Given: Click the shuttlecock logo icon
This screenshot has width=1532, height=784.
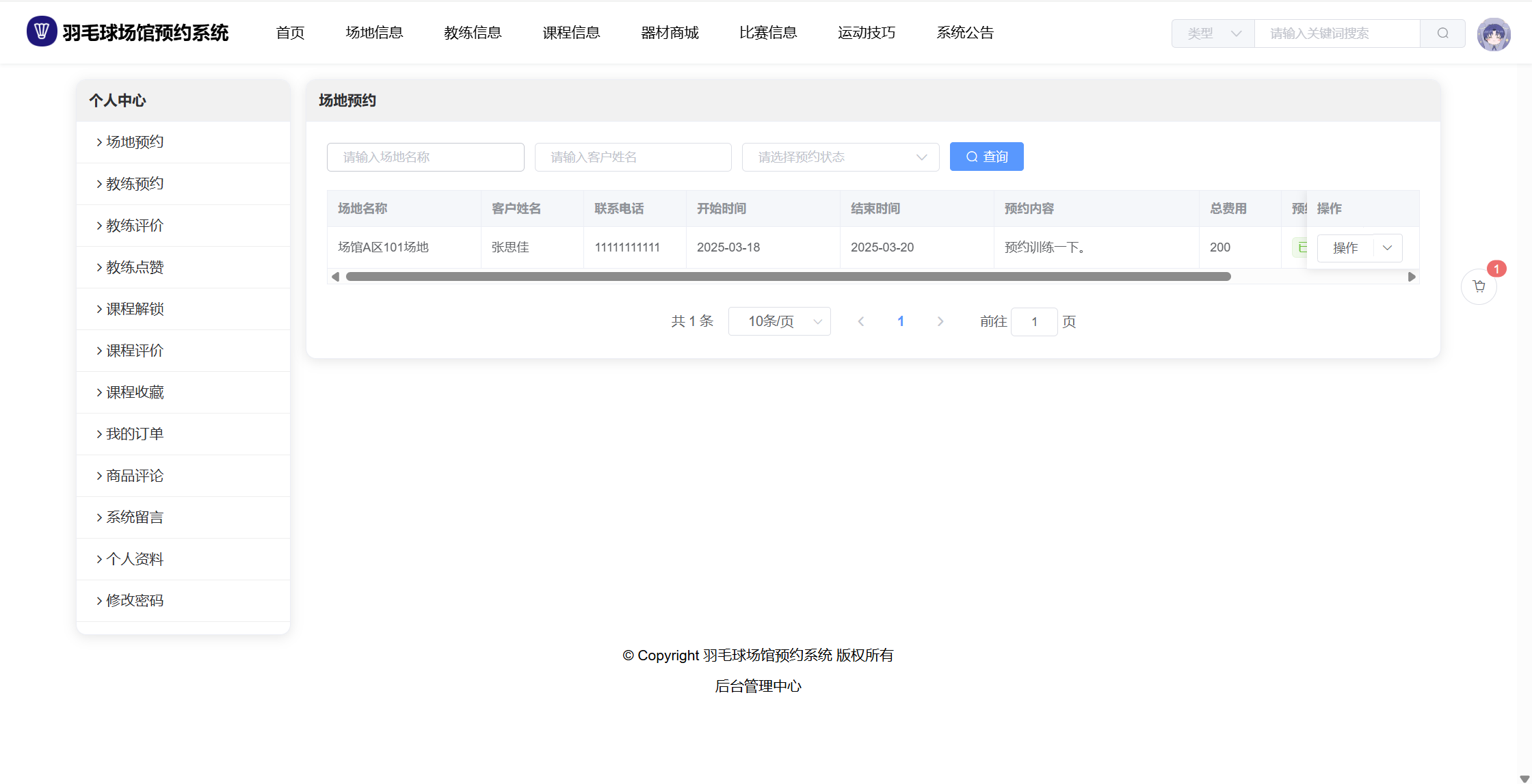Looking at the screenshot, I should coord(41,31).
